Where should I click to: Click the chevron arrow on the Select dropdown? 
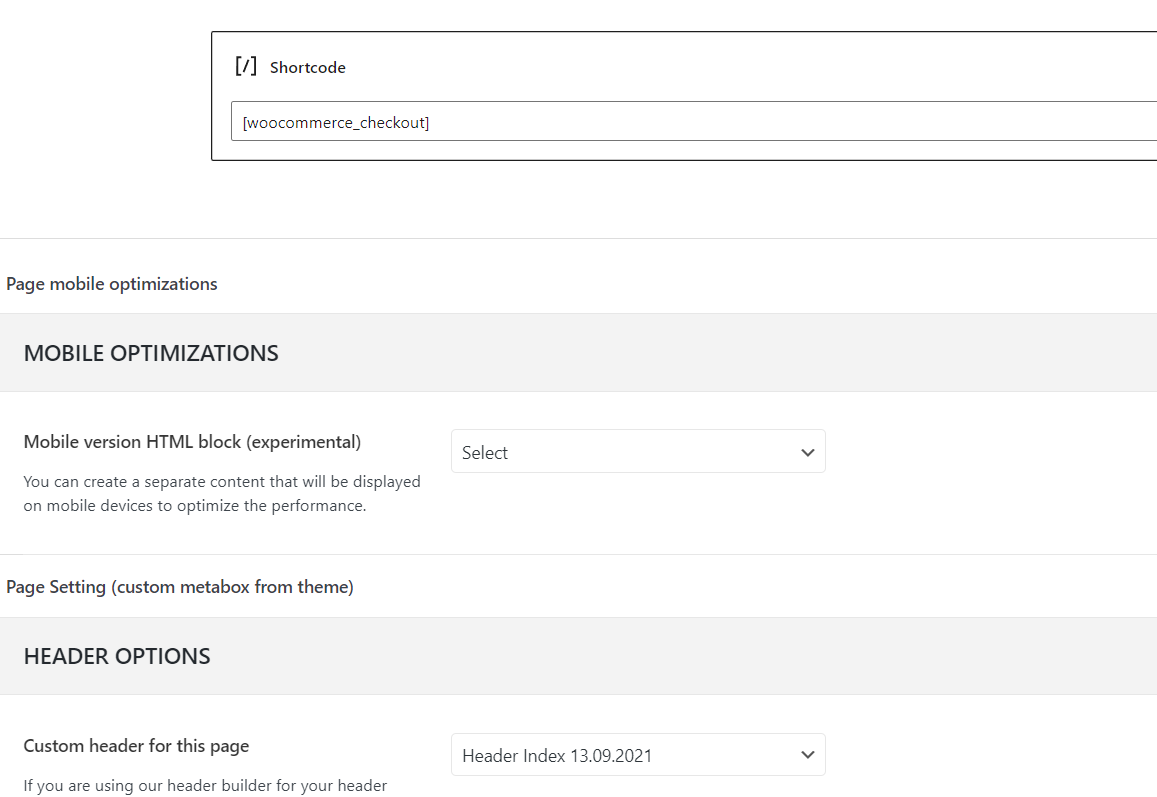point(808,453)
